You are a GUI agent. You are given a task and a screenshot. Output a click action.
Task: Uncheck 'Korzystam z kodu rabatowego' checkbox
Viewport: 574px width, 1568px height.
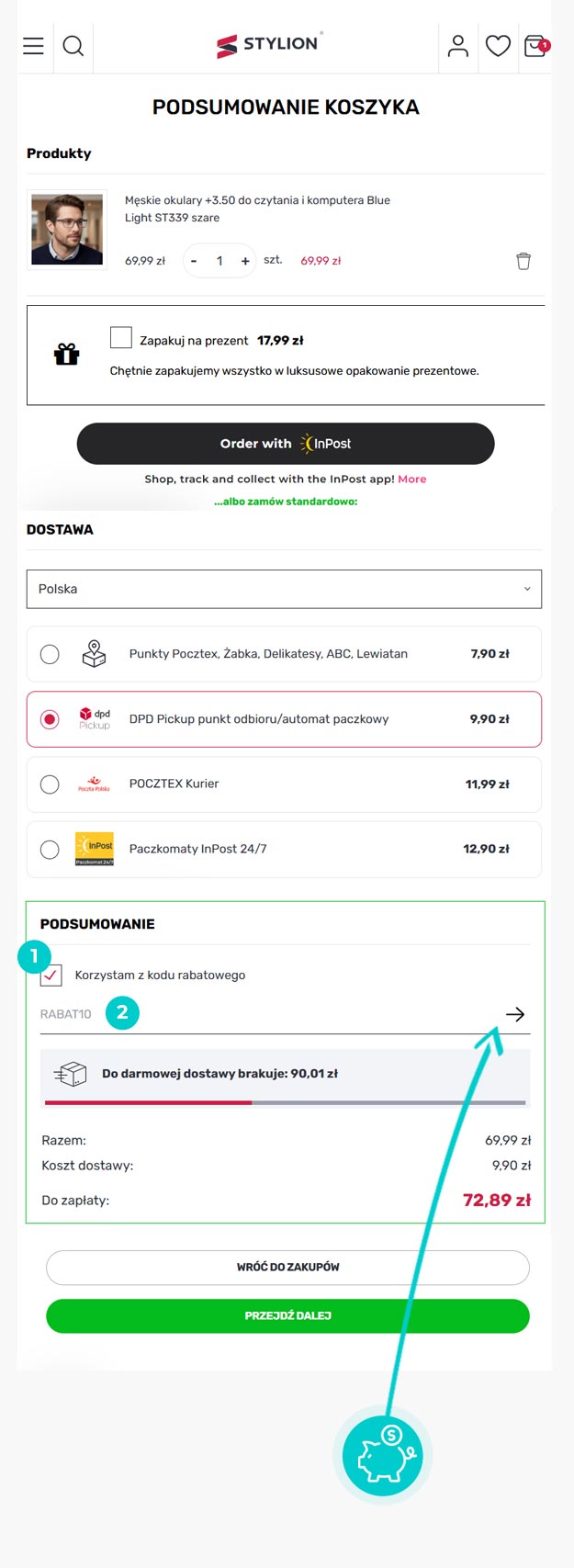51,976
